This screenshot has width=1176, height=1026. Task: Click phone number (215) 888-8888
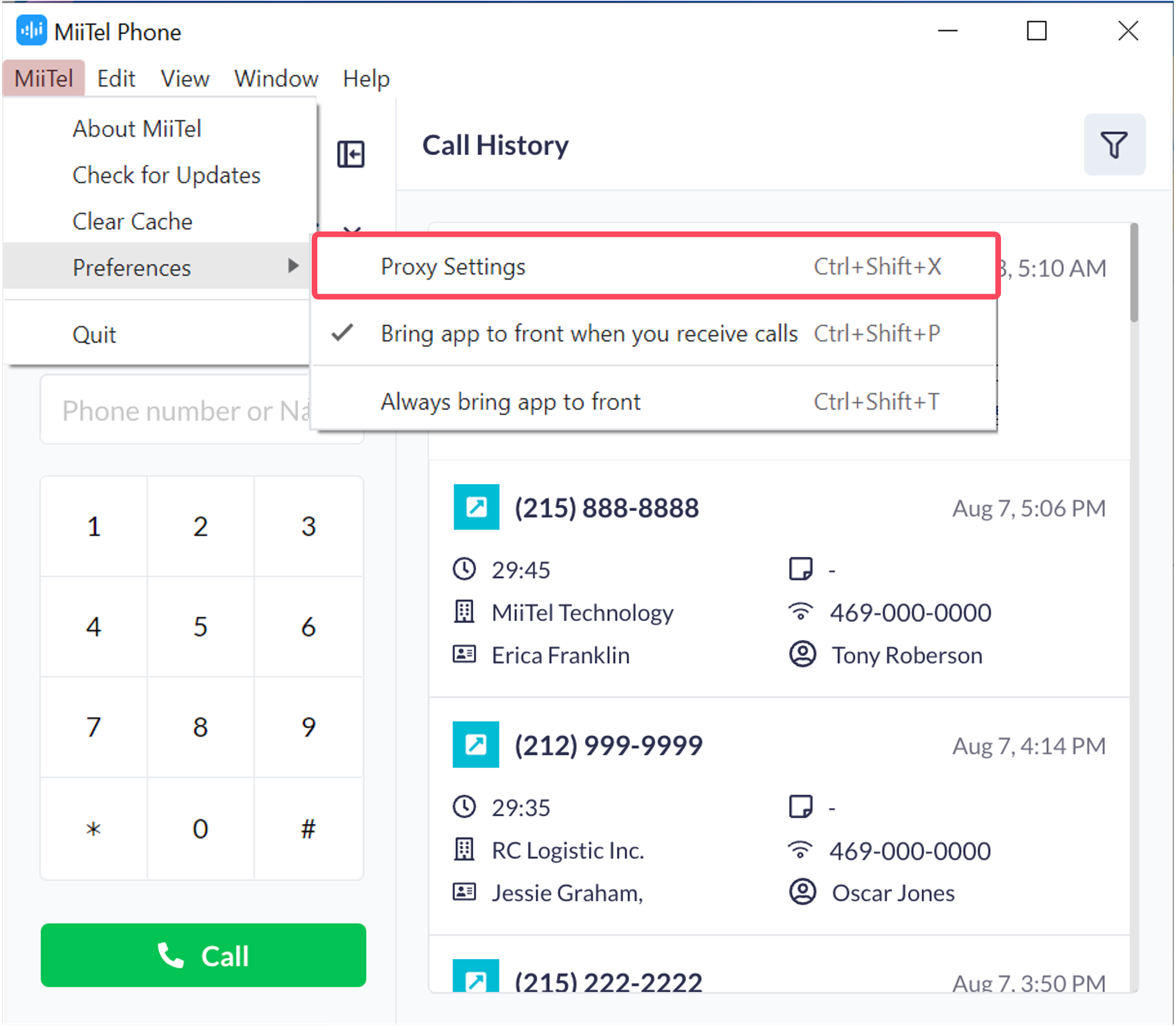point(607,508)
